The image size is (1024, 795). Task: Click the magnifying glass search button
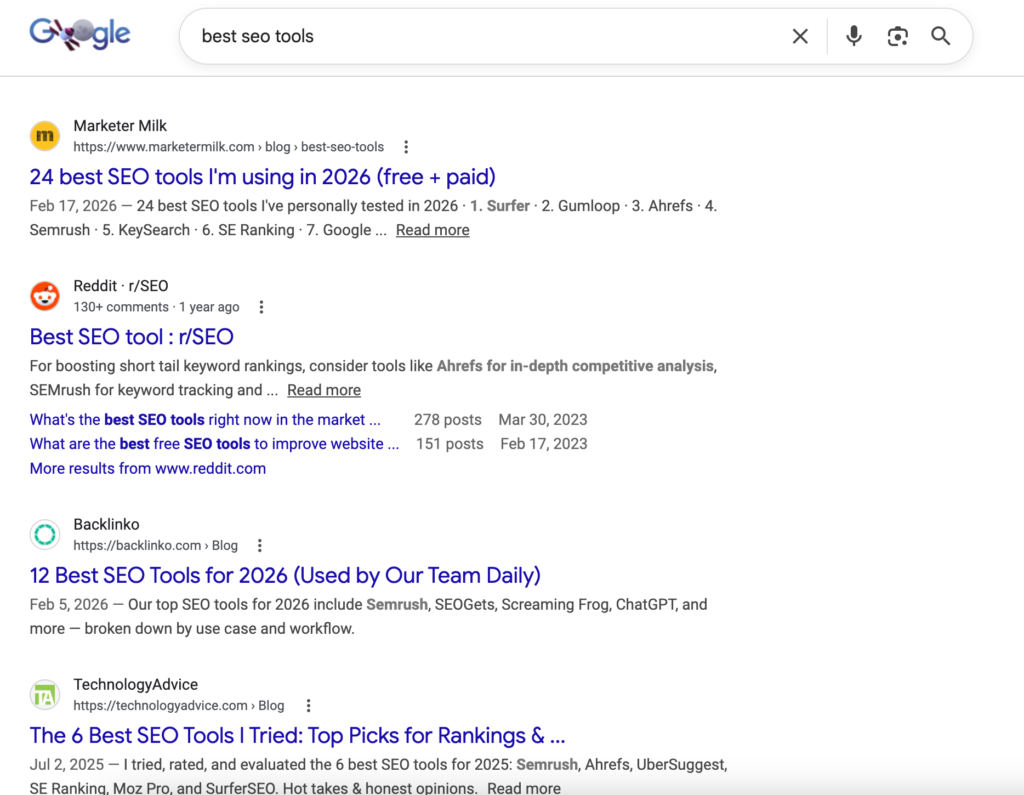click(940, 36)
